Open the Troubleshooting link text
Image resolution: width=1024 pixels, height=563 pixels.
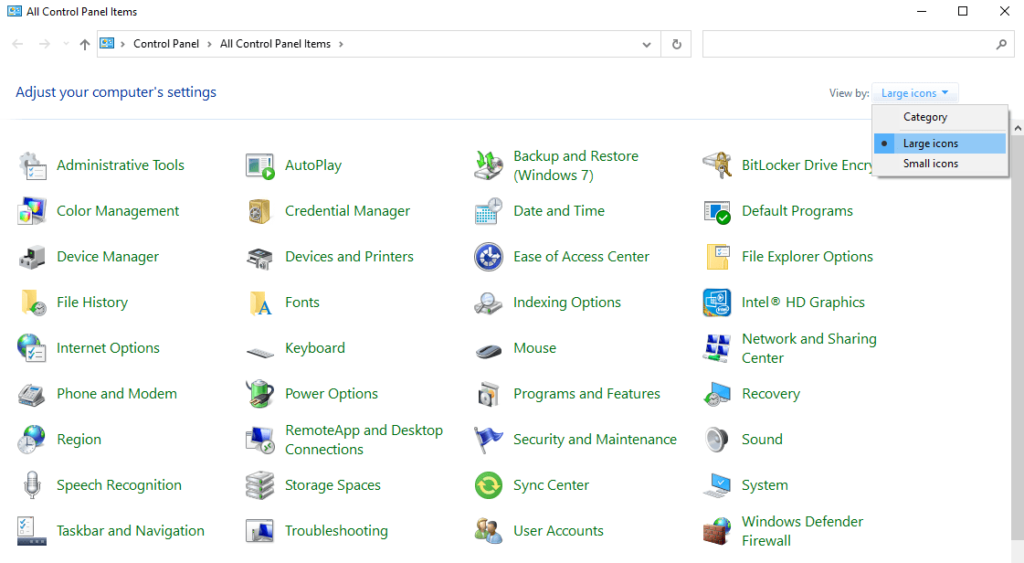(336, 531)
